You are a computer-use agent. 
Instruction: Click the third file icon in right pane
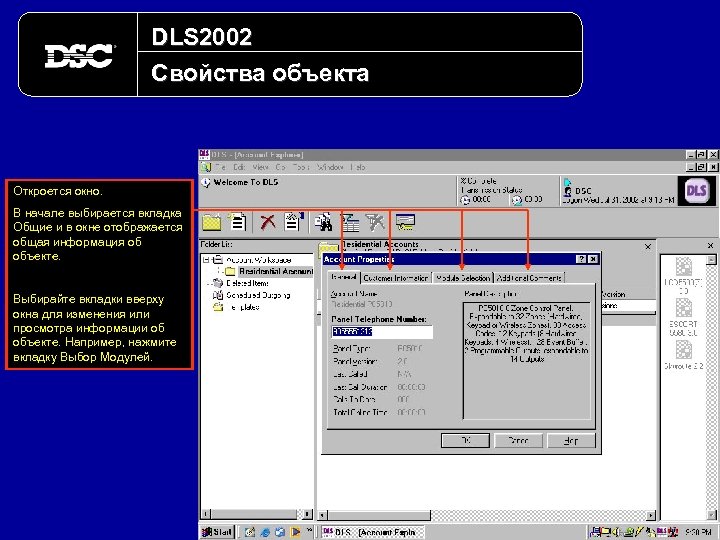[x=683, y=350]
